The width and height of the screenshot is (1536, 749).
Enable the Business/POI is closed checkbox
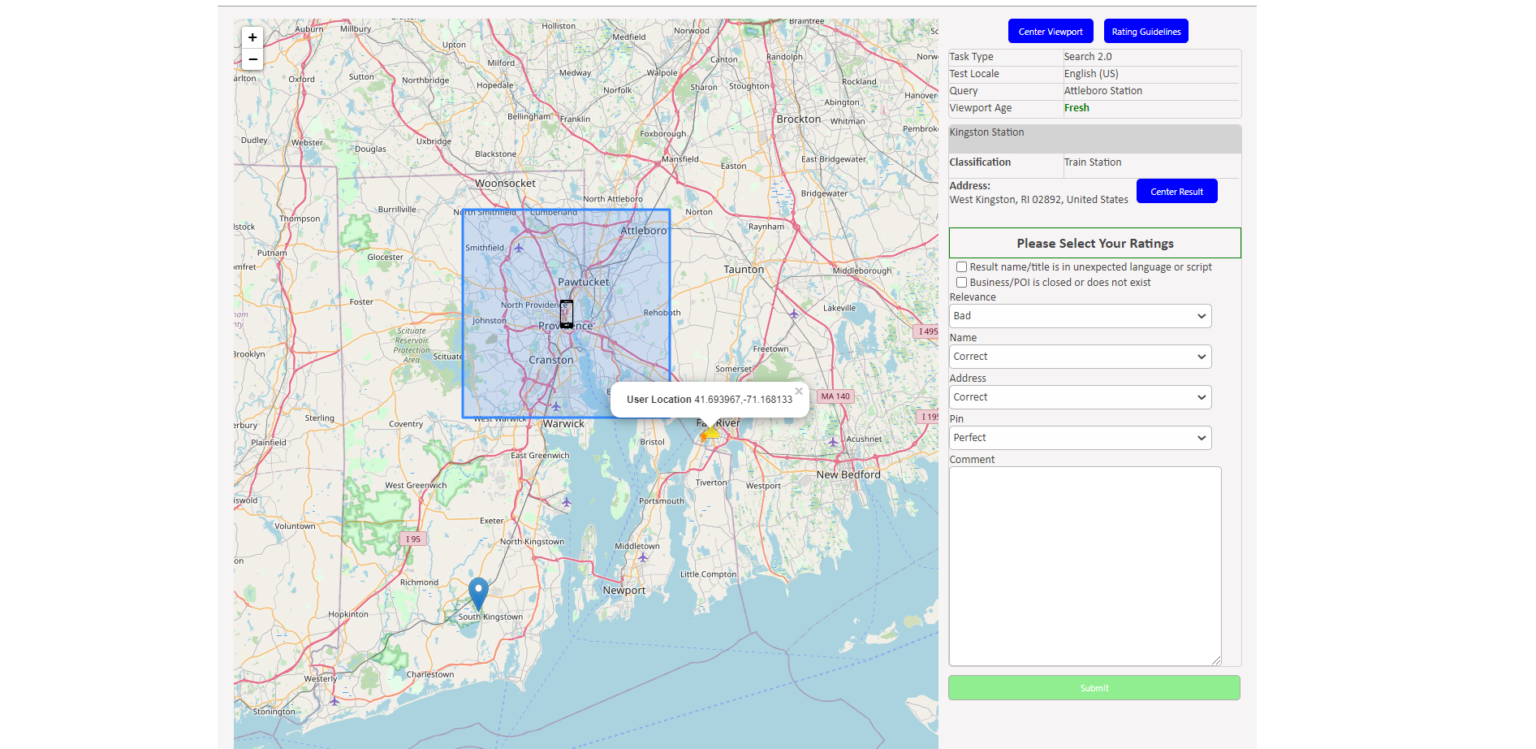point(962,282)
